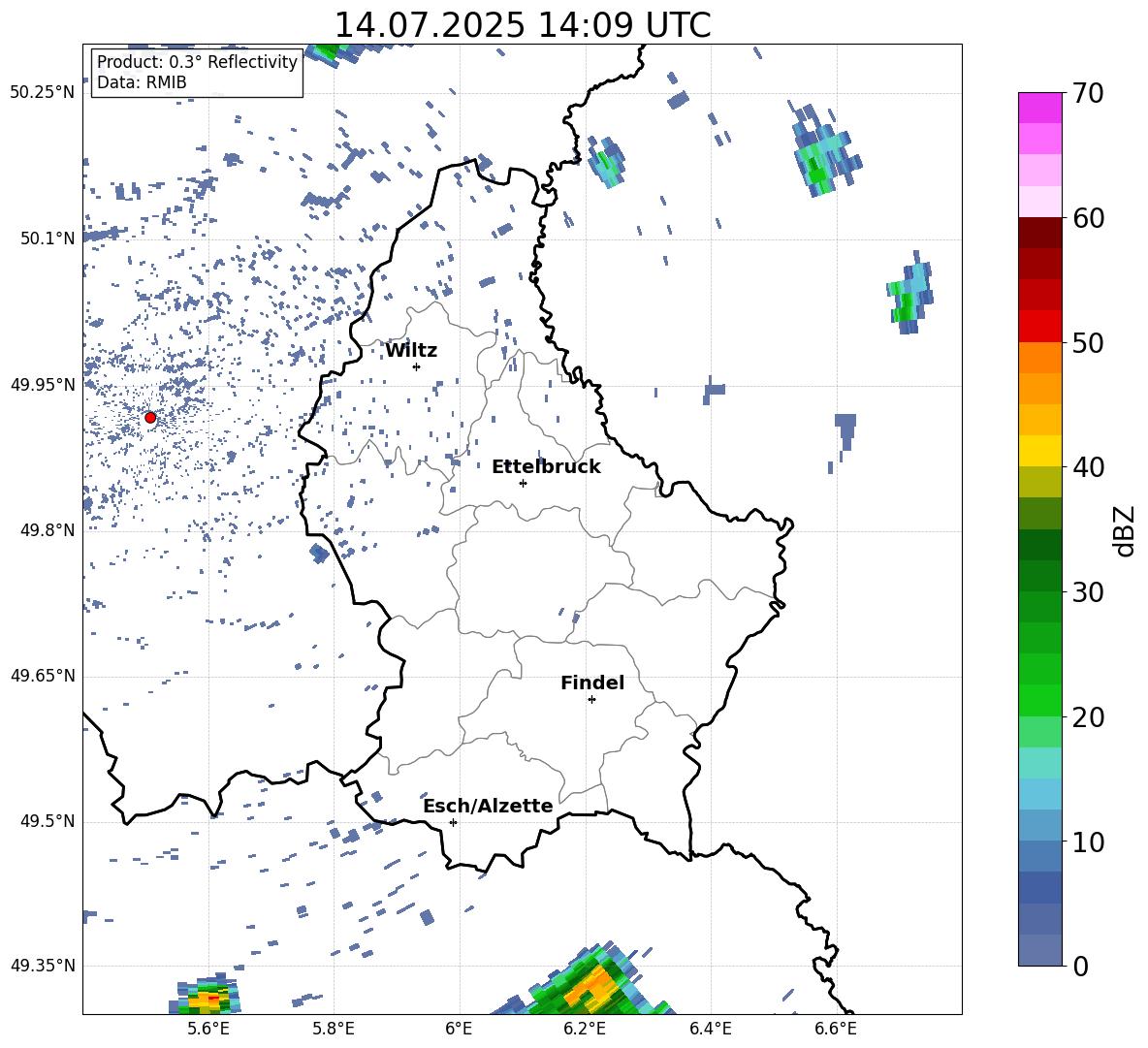Viewport: 1148px width, 1048px height.
Task: Click the 50.25°N latitude label
Action: [x=43, y=93]
